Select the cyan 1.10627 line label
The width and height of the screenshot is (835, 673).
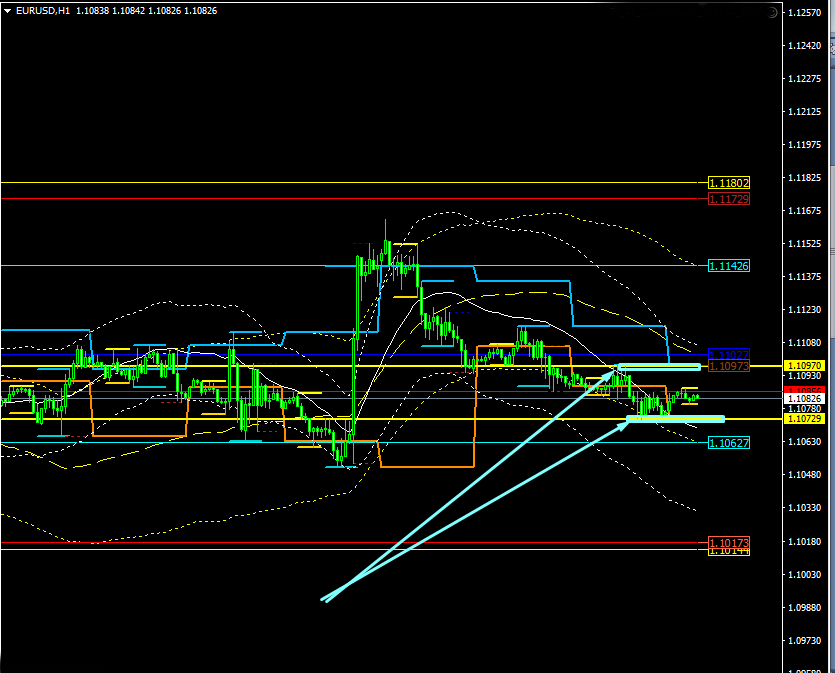729,442
